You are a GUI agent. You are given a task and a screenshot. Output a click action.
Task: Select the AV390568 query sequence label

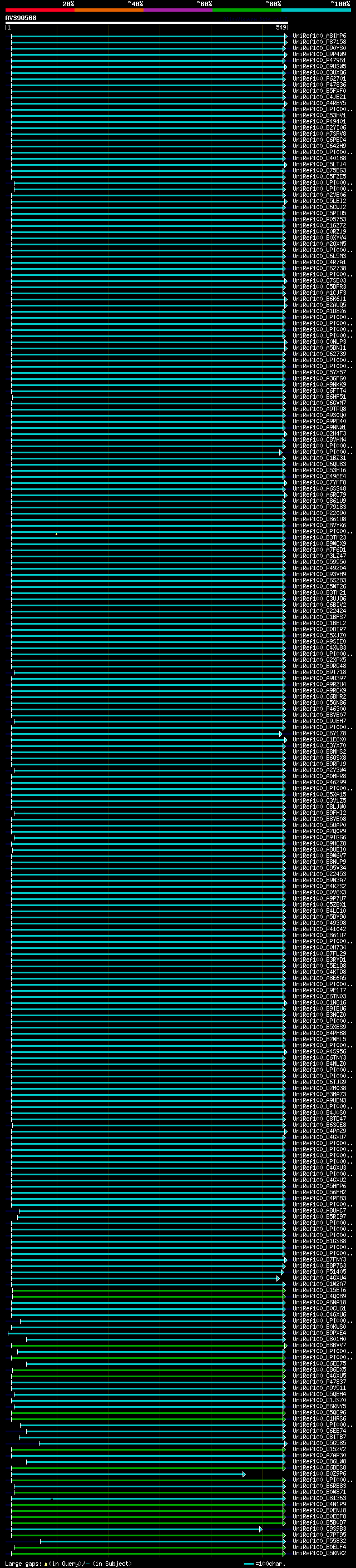(21, 18)
